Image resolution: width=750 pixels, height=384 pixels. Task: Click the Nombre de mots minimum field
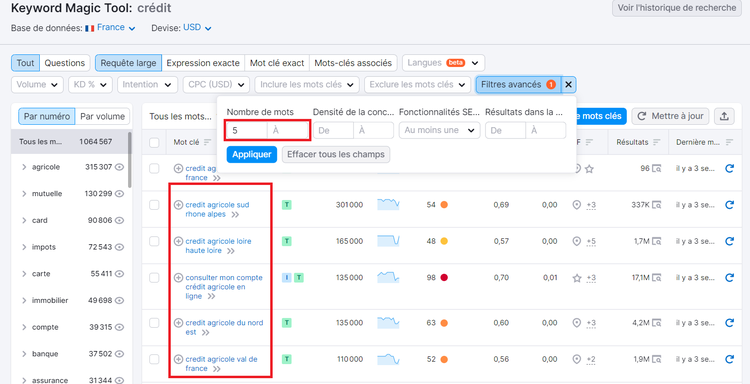tap(247, 130)
